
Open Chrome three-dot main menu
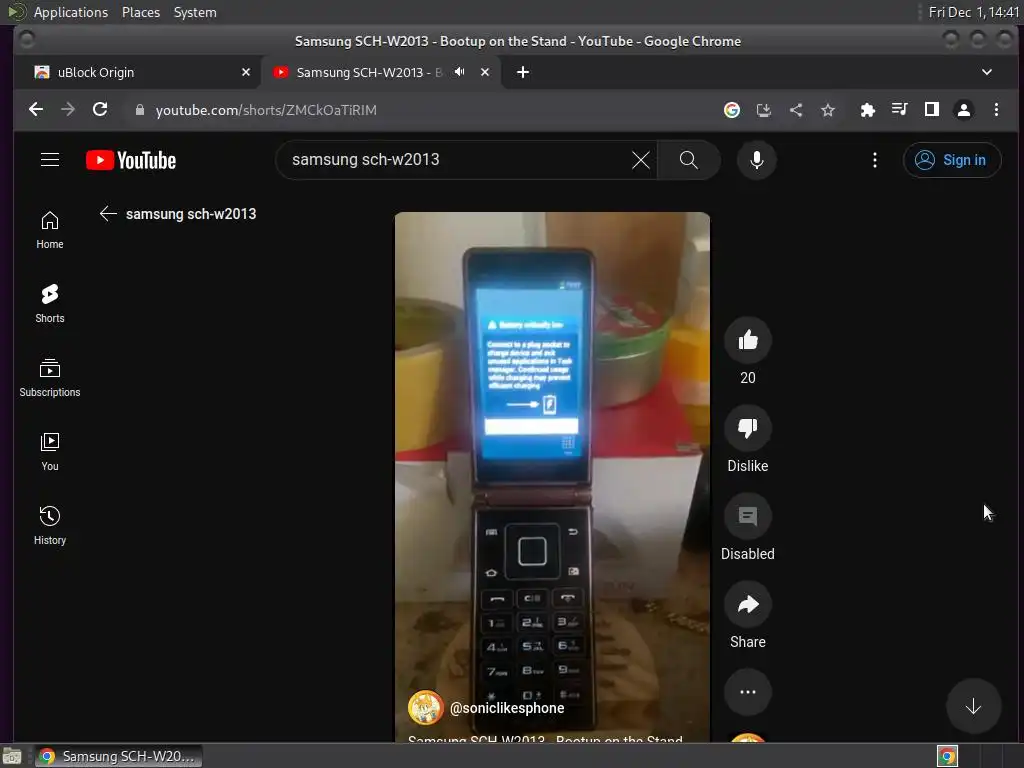tap(996, 110)
